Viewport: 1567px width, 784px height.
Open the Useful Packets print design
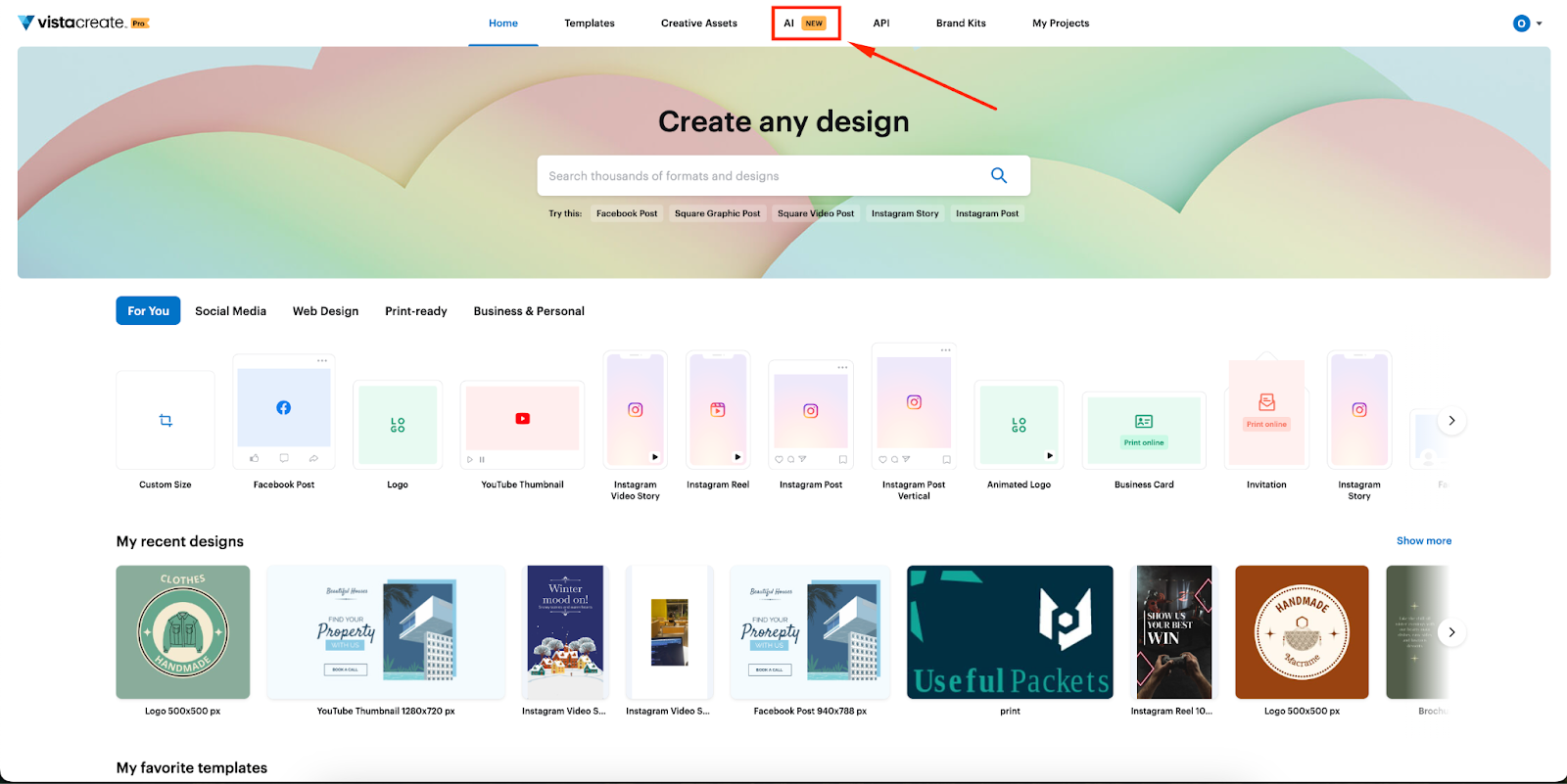pos(1010,632)
